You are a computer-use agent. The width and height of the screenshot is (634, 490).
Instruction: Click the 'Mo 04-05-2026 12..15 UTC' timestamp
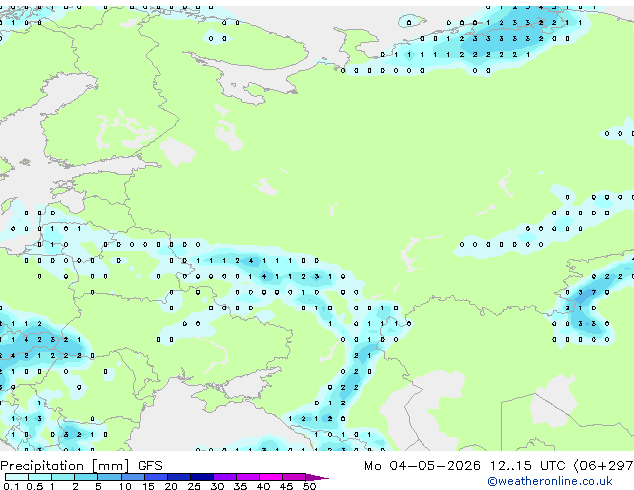coord(465,466)
